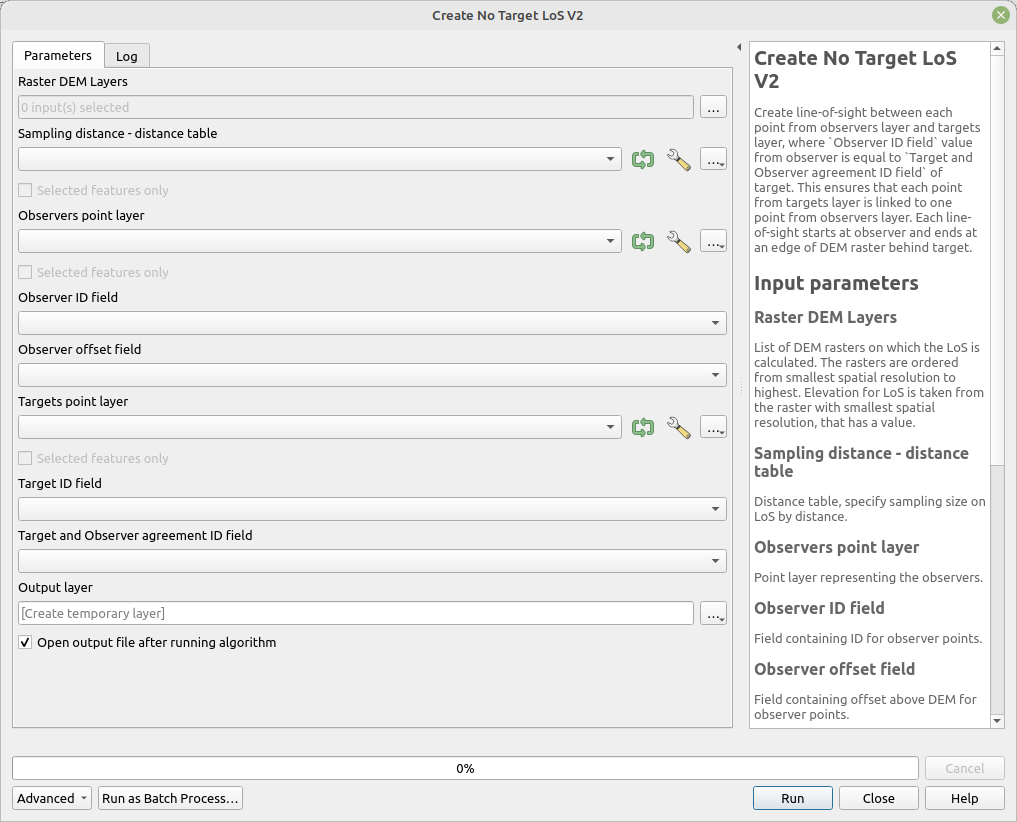This screenshot has width=1017, height=822.
Task: Browse for Output layer destination
Action: click(713, 613)
